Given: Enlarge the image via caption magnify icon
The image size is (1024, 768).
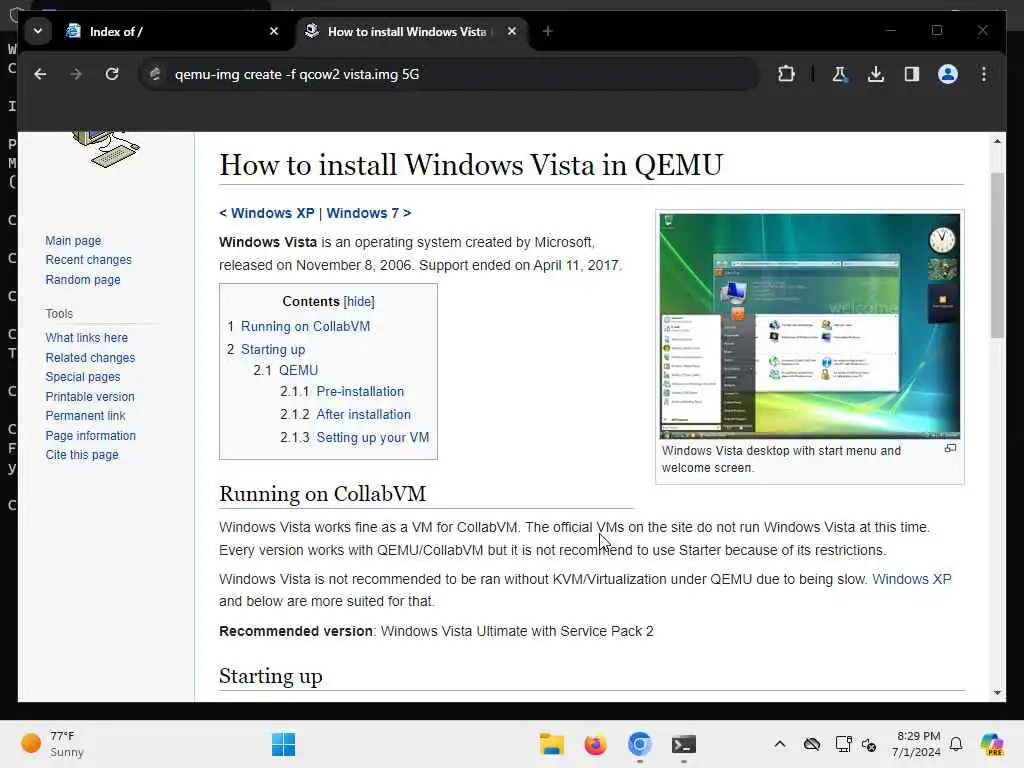Looking at the screenshot, I should [x=951, y=448].
